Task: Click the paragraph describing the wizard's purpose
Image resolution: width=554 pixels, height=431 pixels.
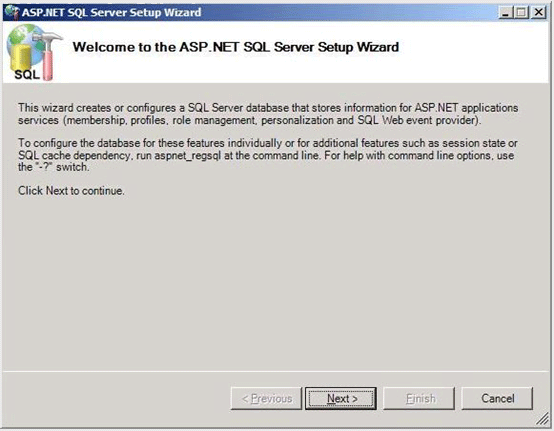Action: (x=268, y=114)
